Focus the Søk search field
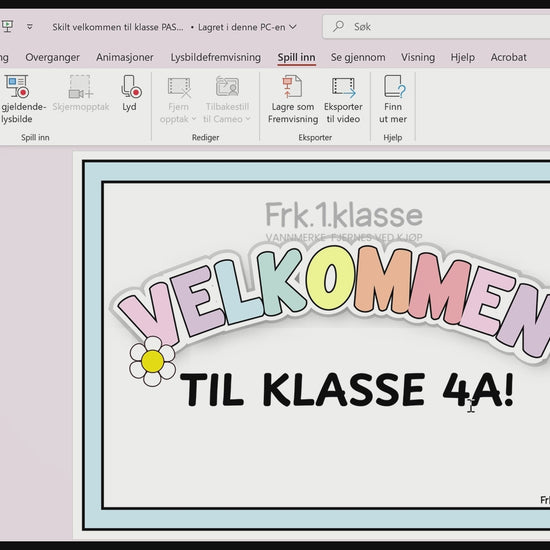 tap(436, 26)
